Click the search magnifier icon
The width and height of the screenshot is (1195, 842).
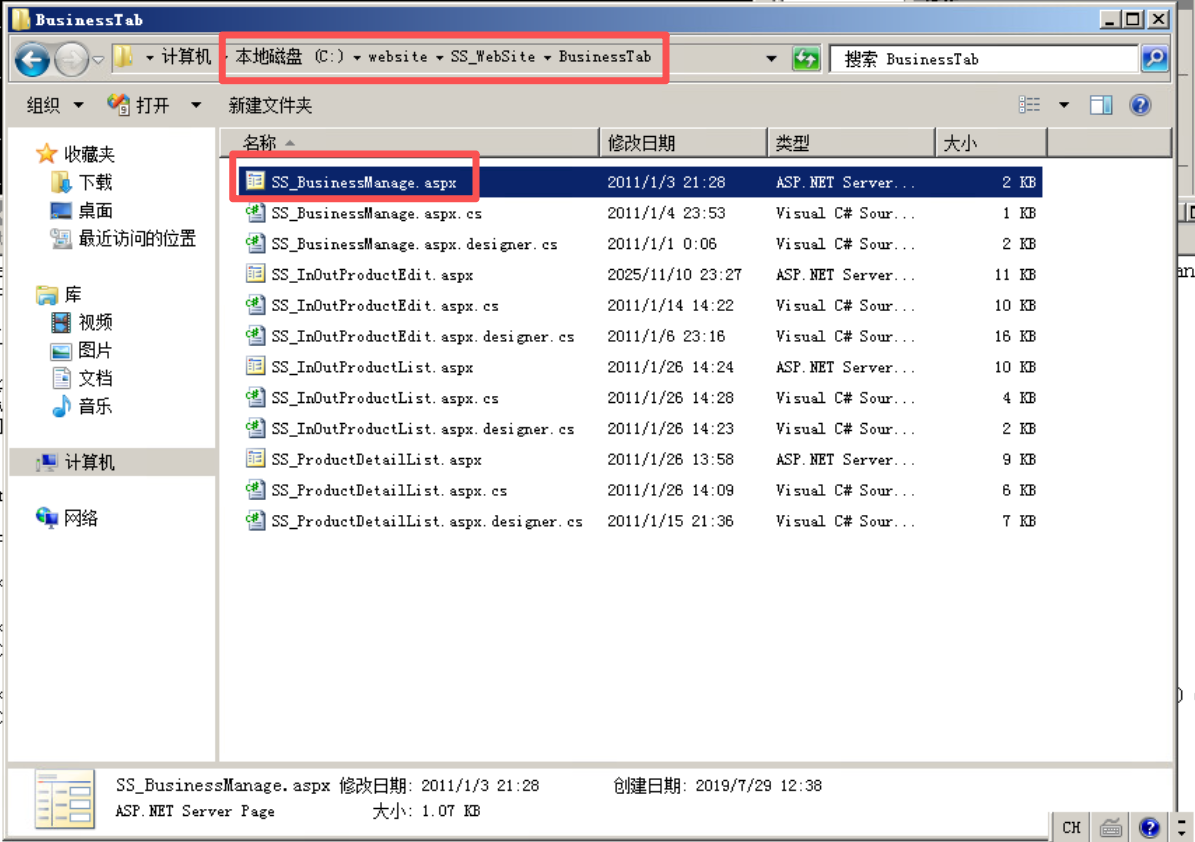coord(1153,59)
